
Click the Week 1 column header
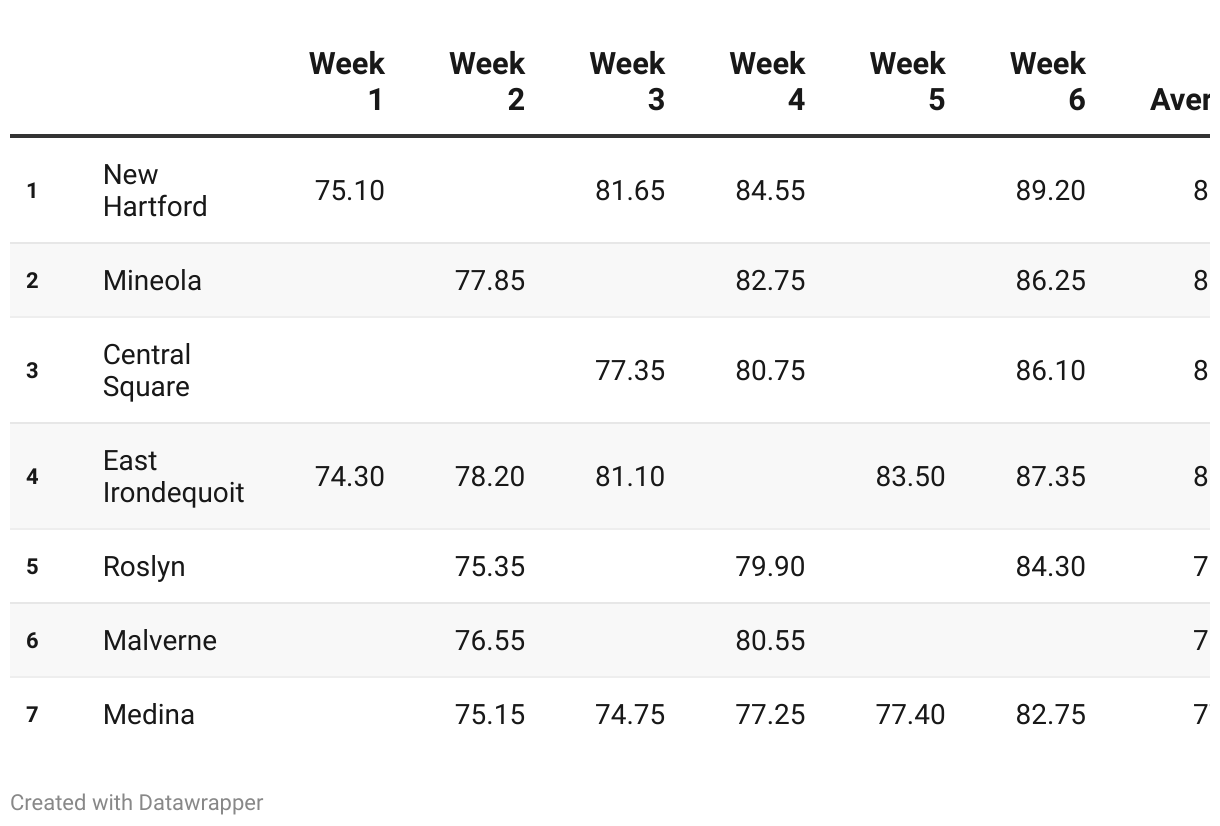(x=346, y=81)
